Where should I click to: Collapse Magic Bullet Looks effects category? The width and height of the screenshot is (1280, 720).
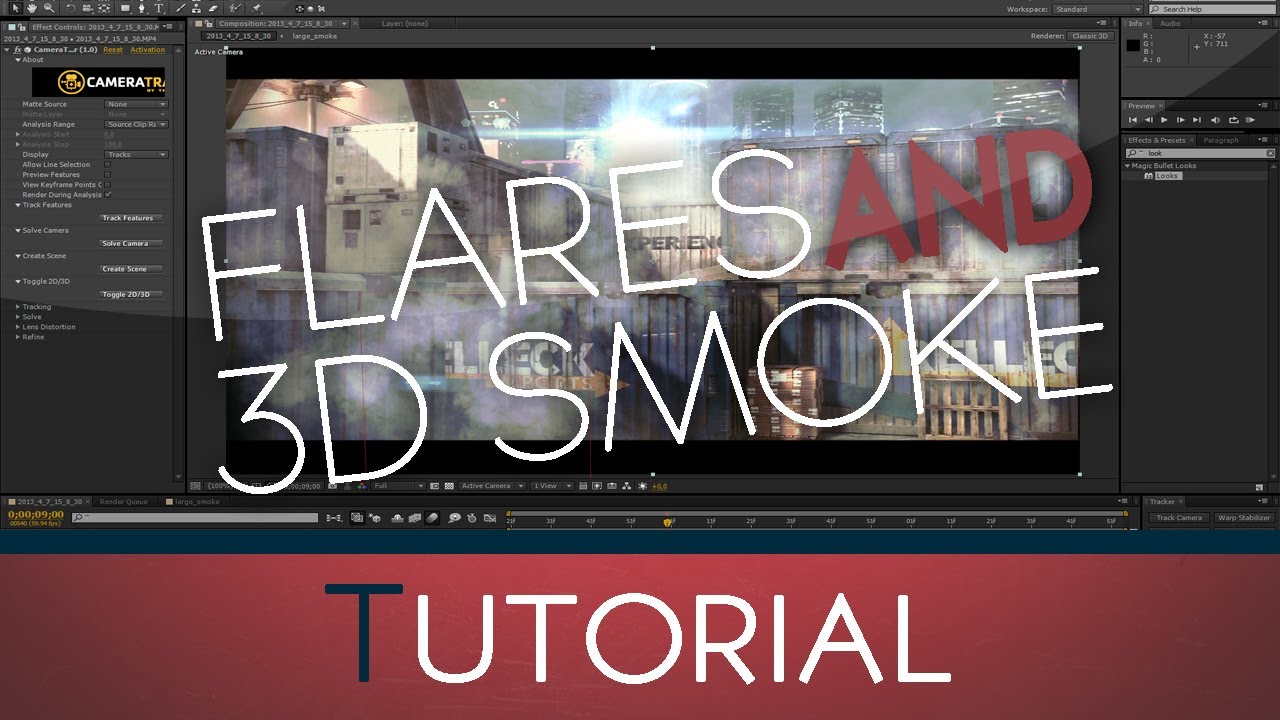tap(1128, 165)
